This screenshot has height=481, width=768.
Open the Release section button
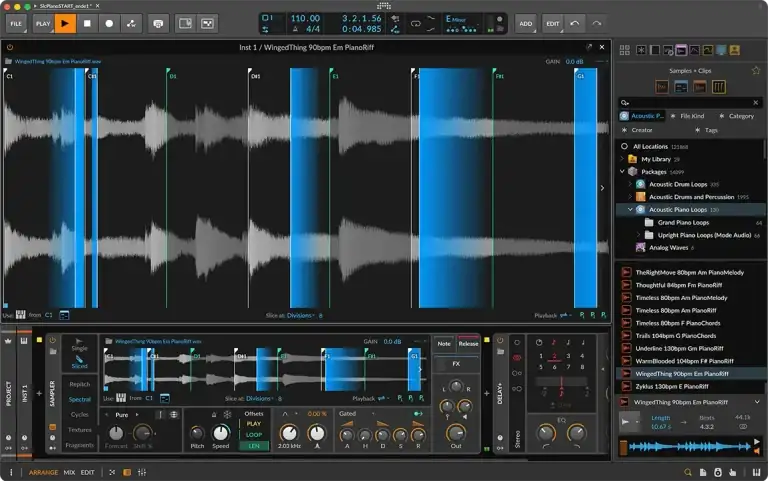(x=468, y=343)
